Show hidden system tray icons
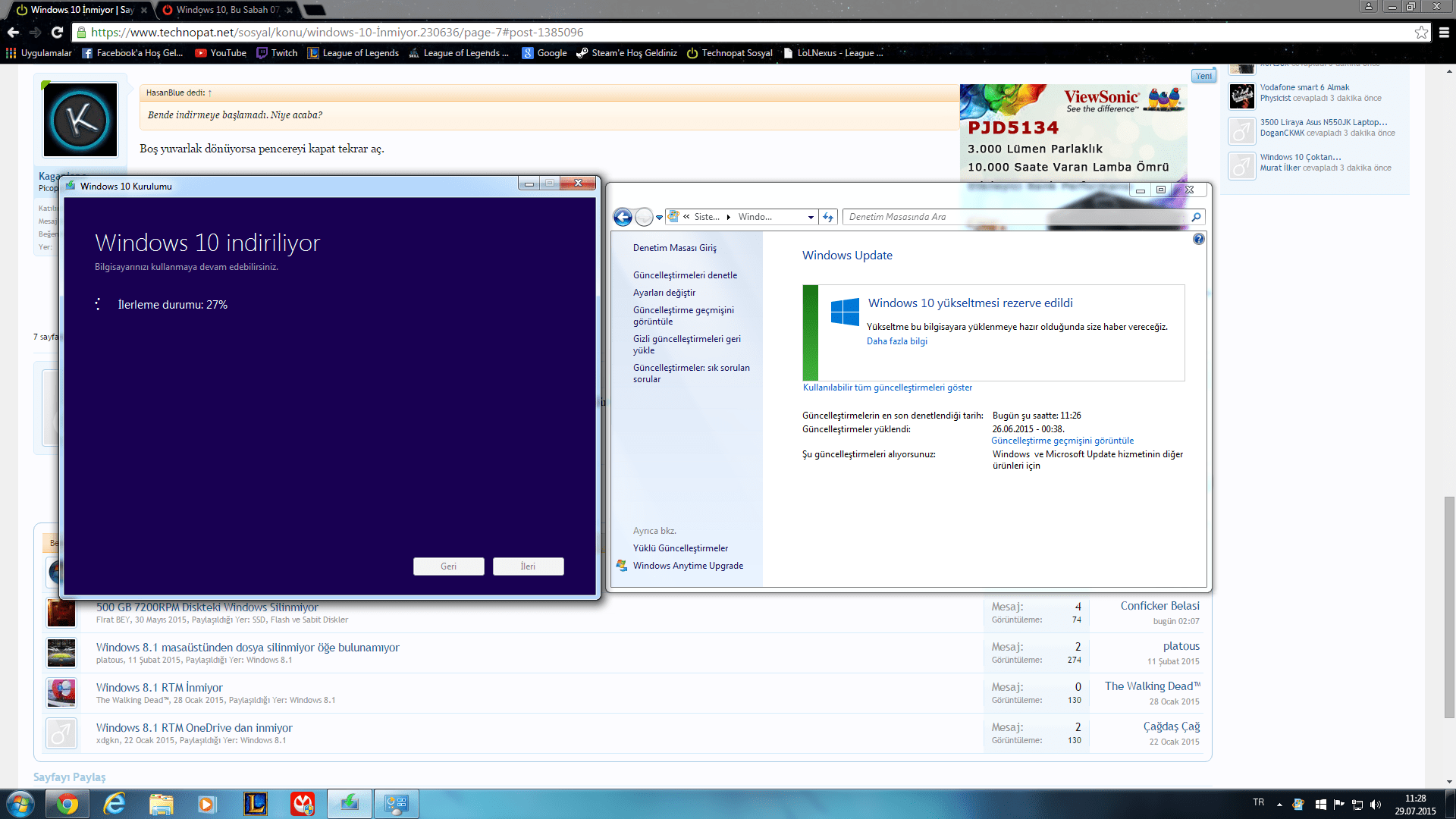Screen dimensions: 1456x819 click(x=1279, y=805)
